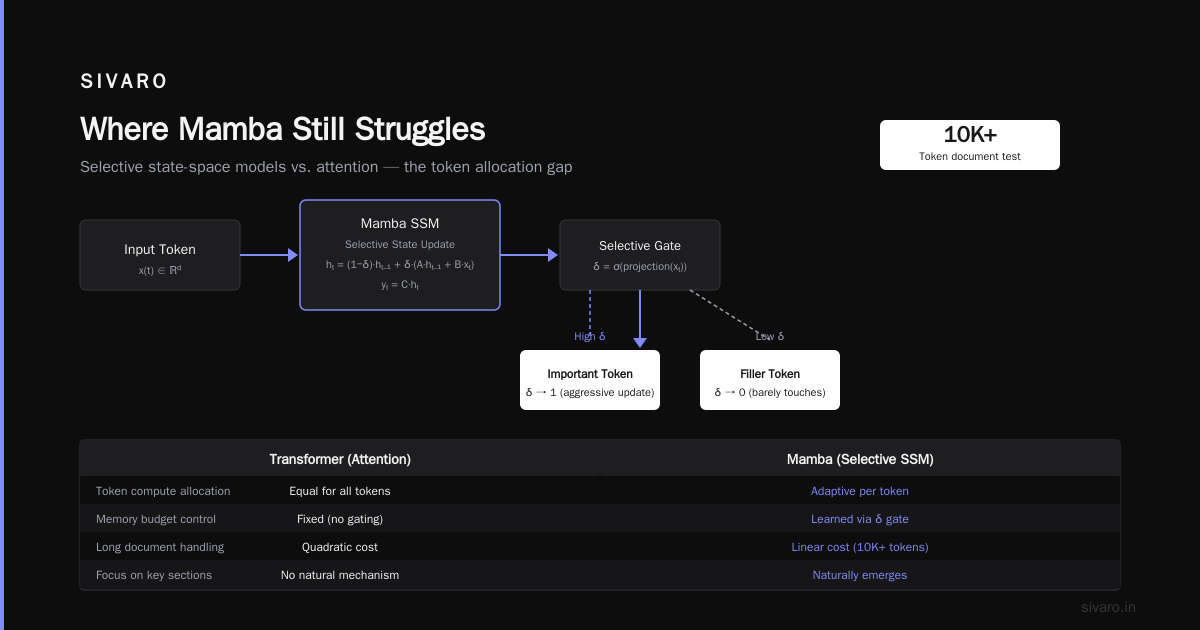Click 'Learned via δ gate' text
Viewport: 1200px width, 630px height.
pyautogui.click(x=860, y=519)
